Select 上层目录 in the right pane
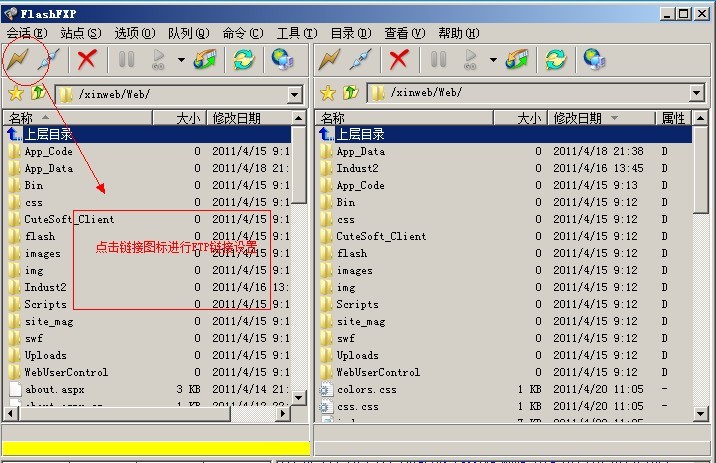This screenshot has height=463, width=716. 504,134
